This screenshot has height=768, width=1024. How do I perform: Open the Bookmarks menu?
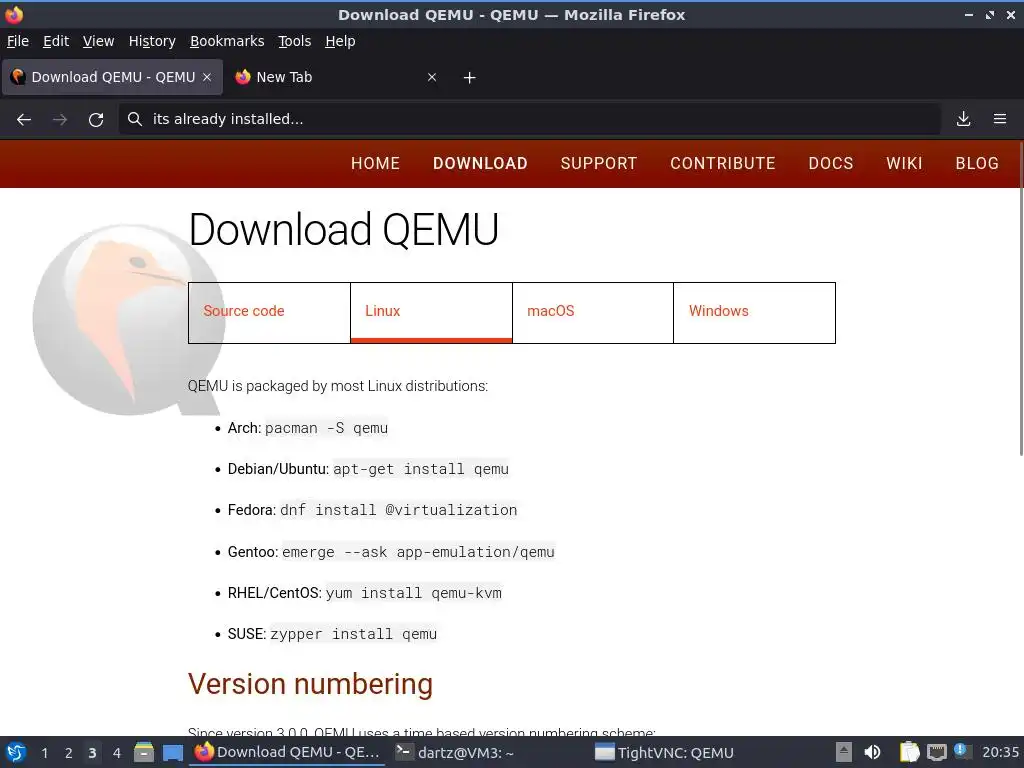pyautogui.click(x=227, y=41)
